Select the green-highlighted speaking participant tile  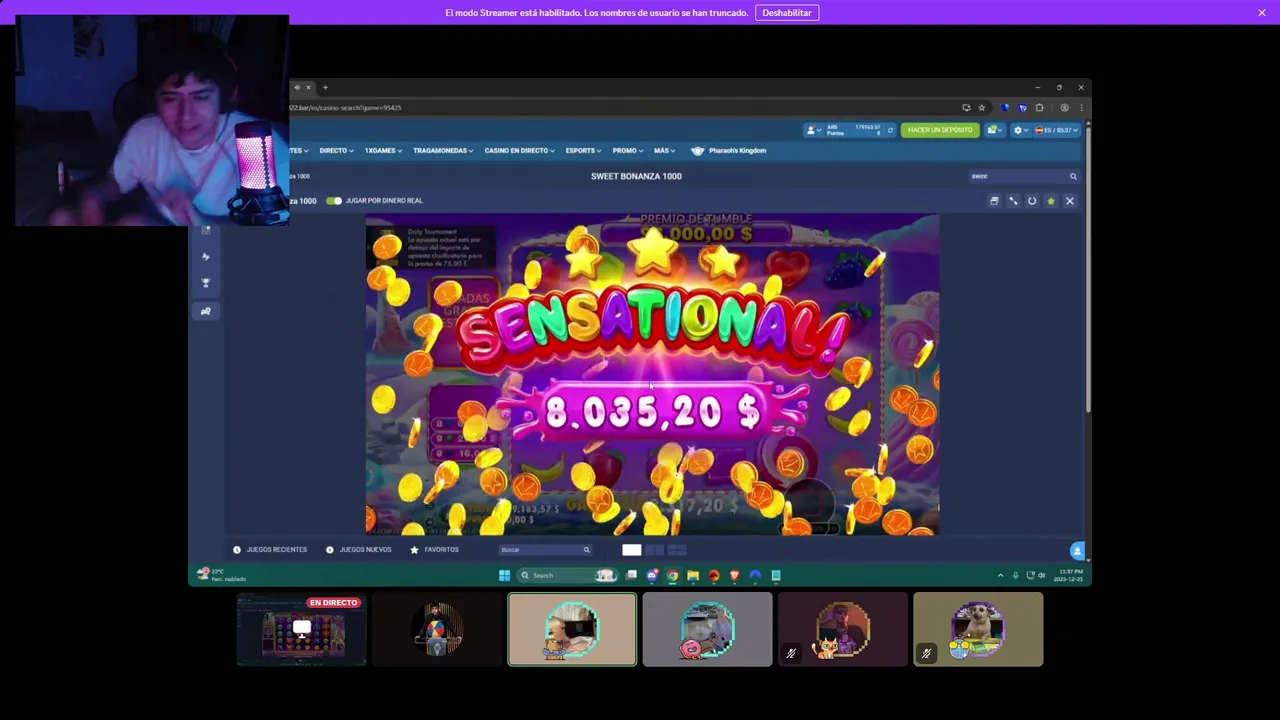pos(572,630)
